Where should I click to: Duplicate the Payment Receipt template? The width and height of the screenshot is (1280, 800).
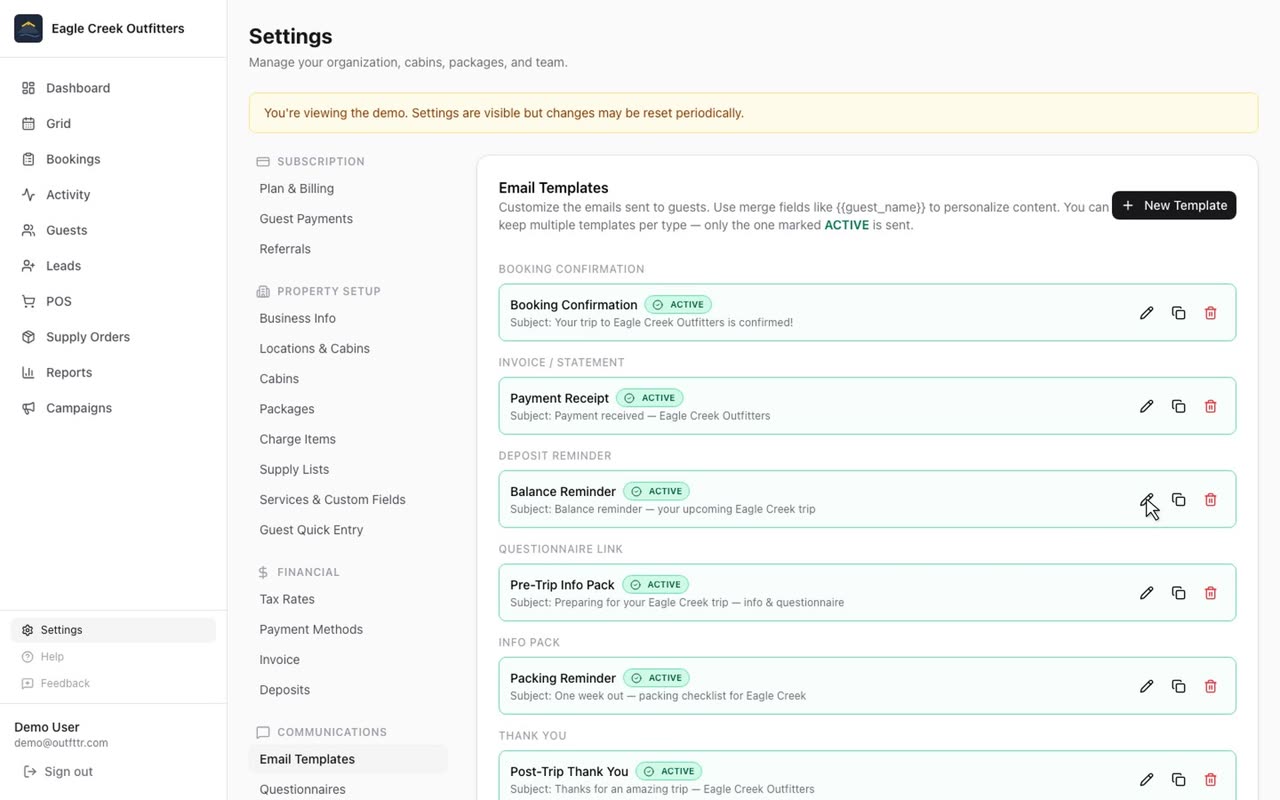(1179, 406)
